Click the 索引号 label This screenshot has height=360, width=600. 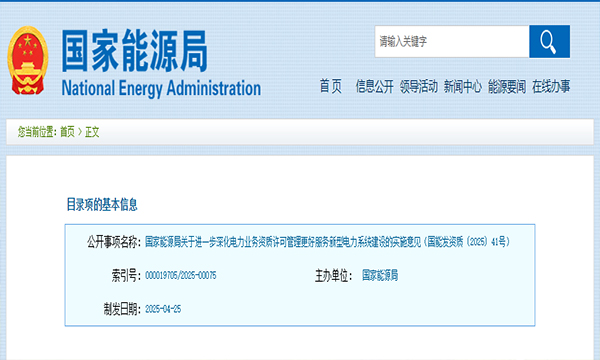(126, 275)
